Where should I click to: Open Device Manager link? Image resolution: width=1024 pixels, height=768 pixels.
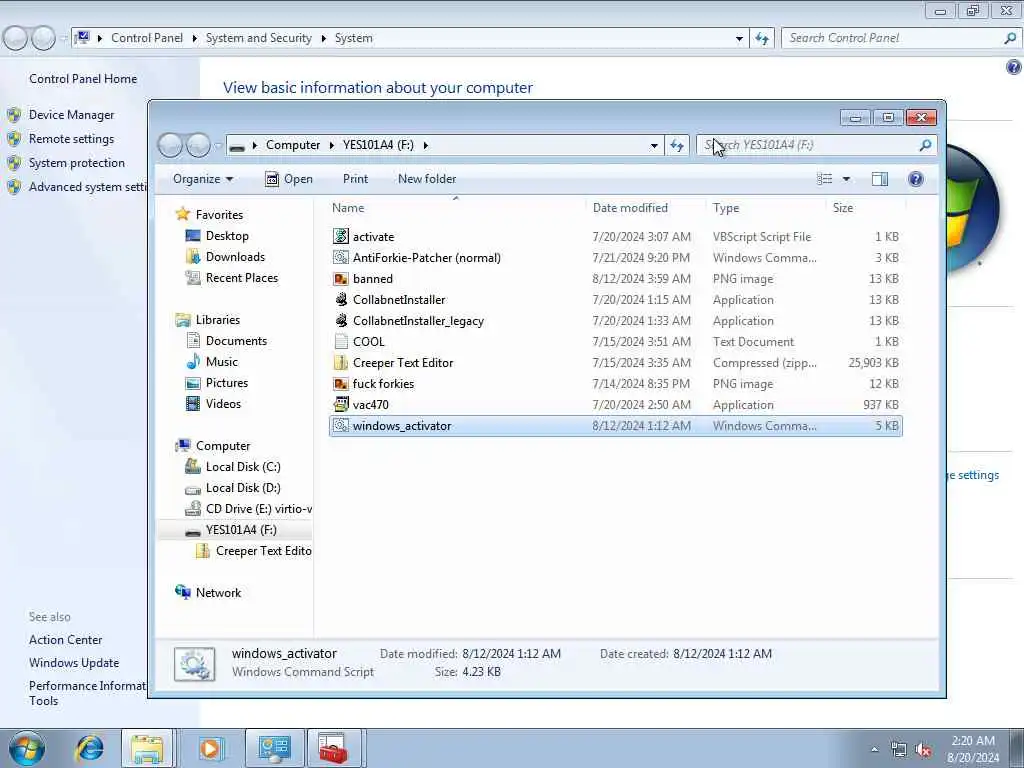click(x=71, y=115)
